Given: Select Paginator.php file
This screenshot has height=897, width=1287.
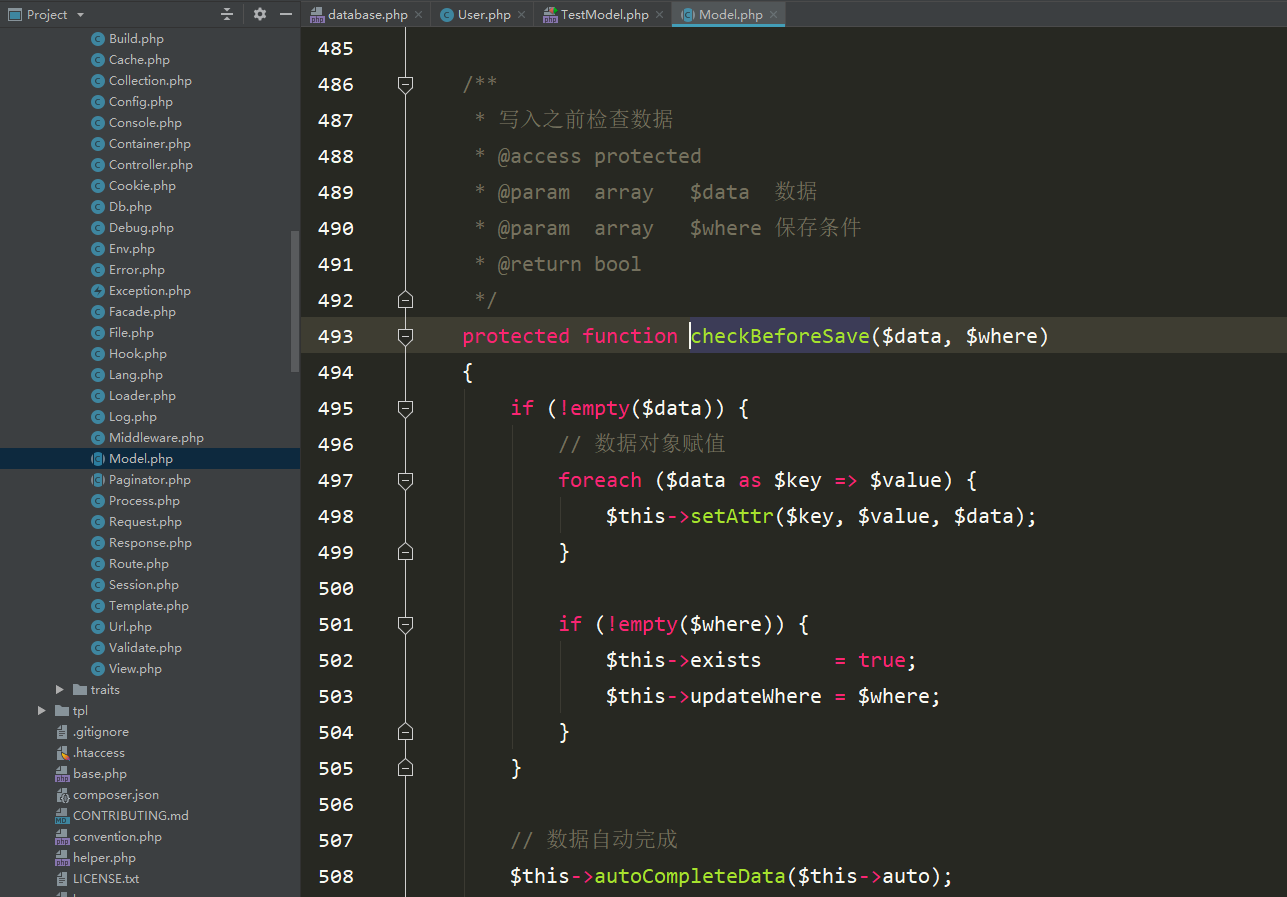Looking at the screenshot, I should [150, 480].
